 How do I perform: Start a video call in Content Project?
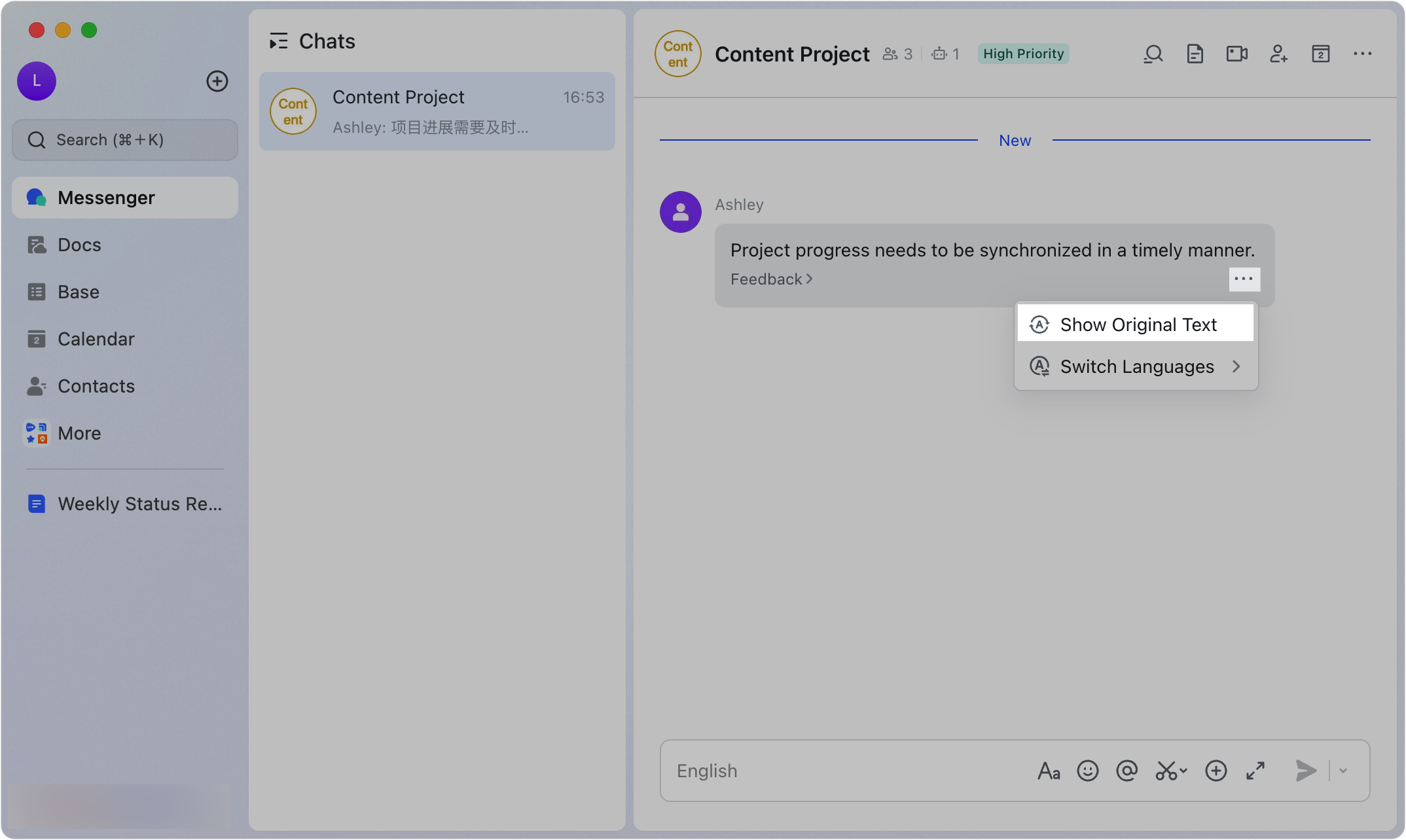1236,54
